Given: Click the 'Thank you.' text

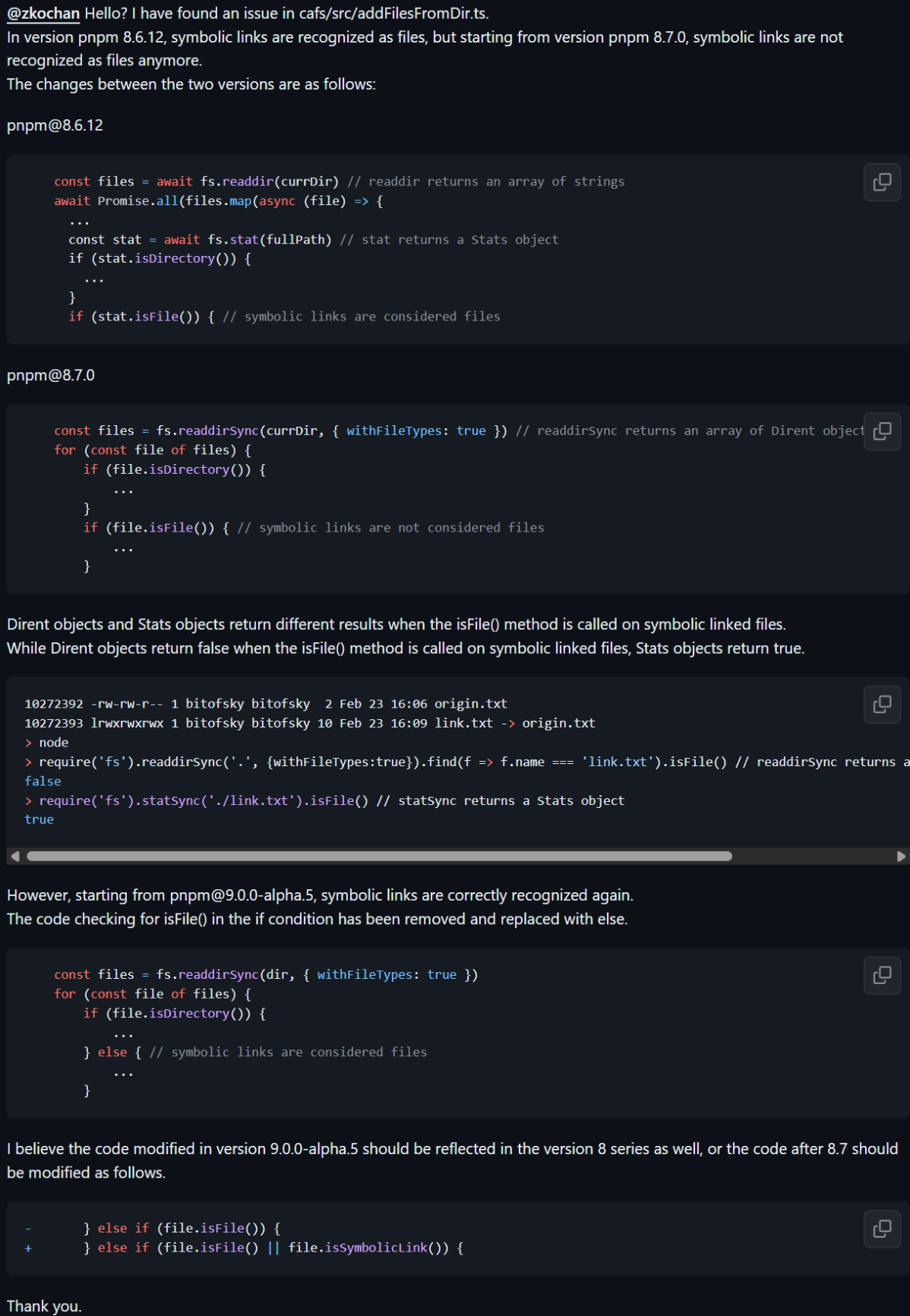Looking at the screenshot, I should [x=44, y=1306].
